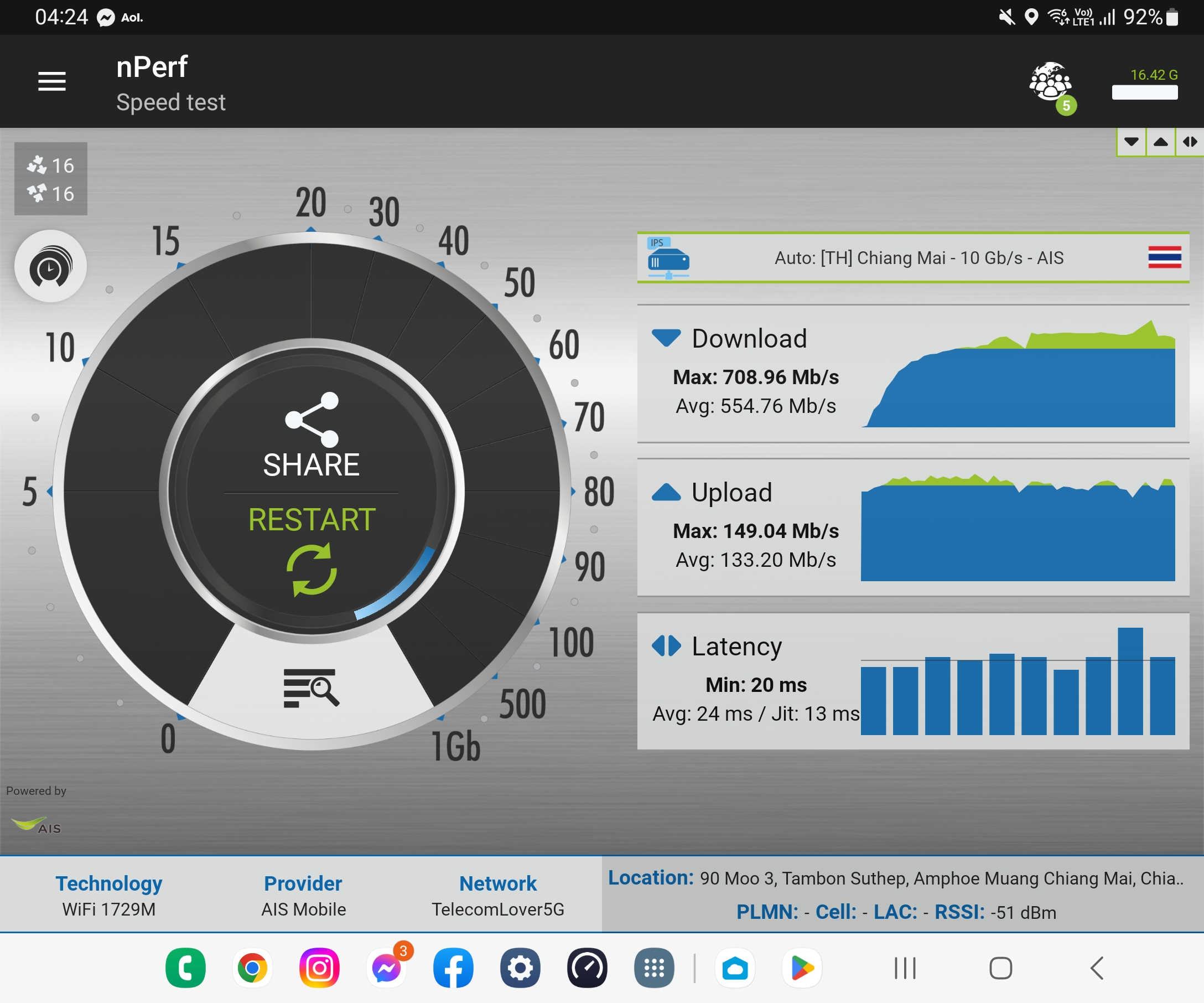The height and width of the screenshot is (1003, 1204).
Task: Click the Thailand flag icon
Action: pos(1165,257)
